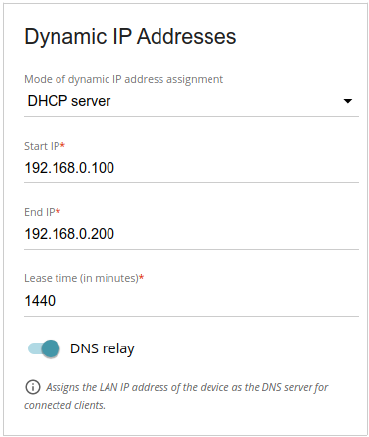Screen dimensions: 369x437
Task: Click the DNS relay label text
Action: pos(102,349)
